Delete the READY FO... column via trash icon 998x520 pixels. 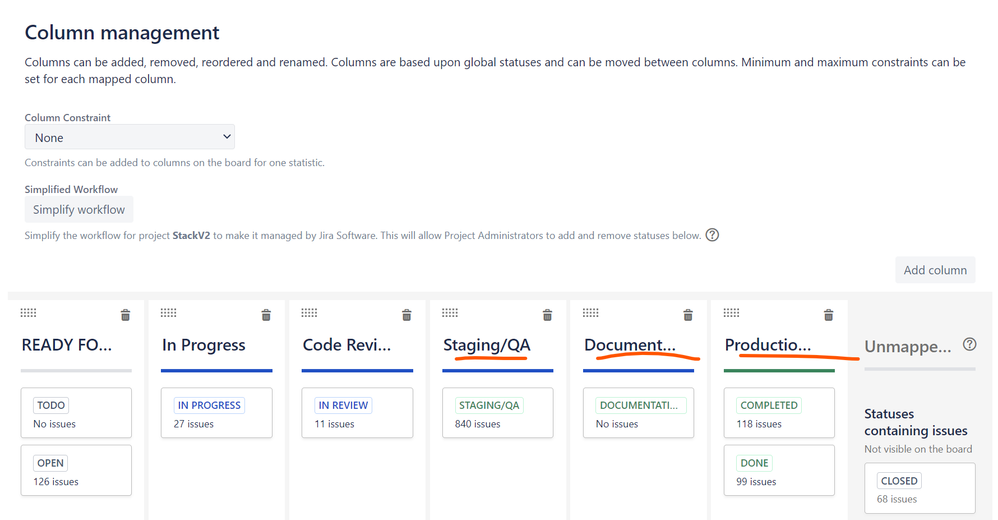[125, 315]
